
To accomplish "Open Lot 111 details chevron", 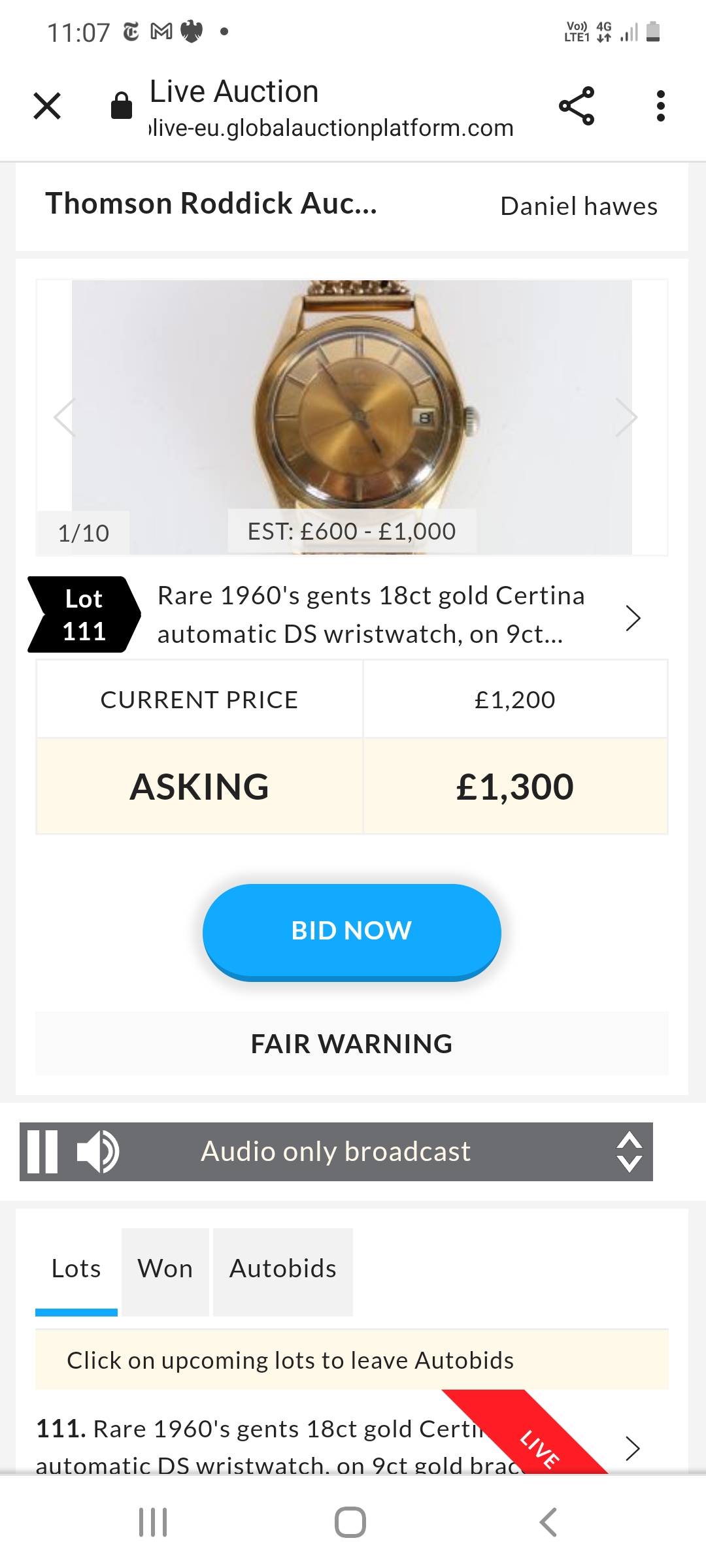I will point(632,618).
